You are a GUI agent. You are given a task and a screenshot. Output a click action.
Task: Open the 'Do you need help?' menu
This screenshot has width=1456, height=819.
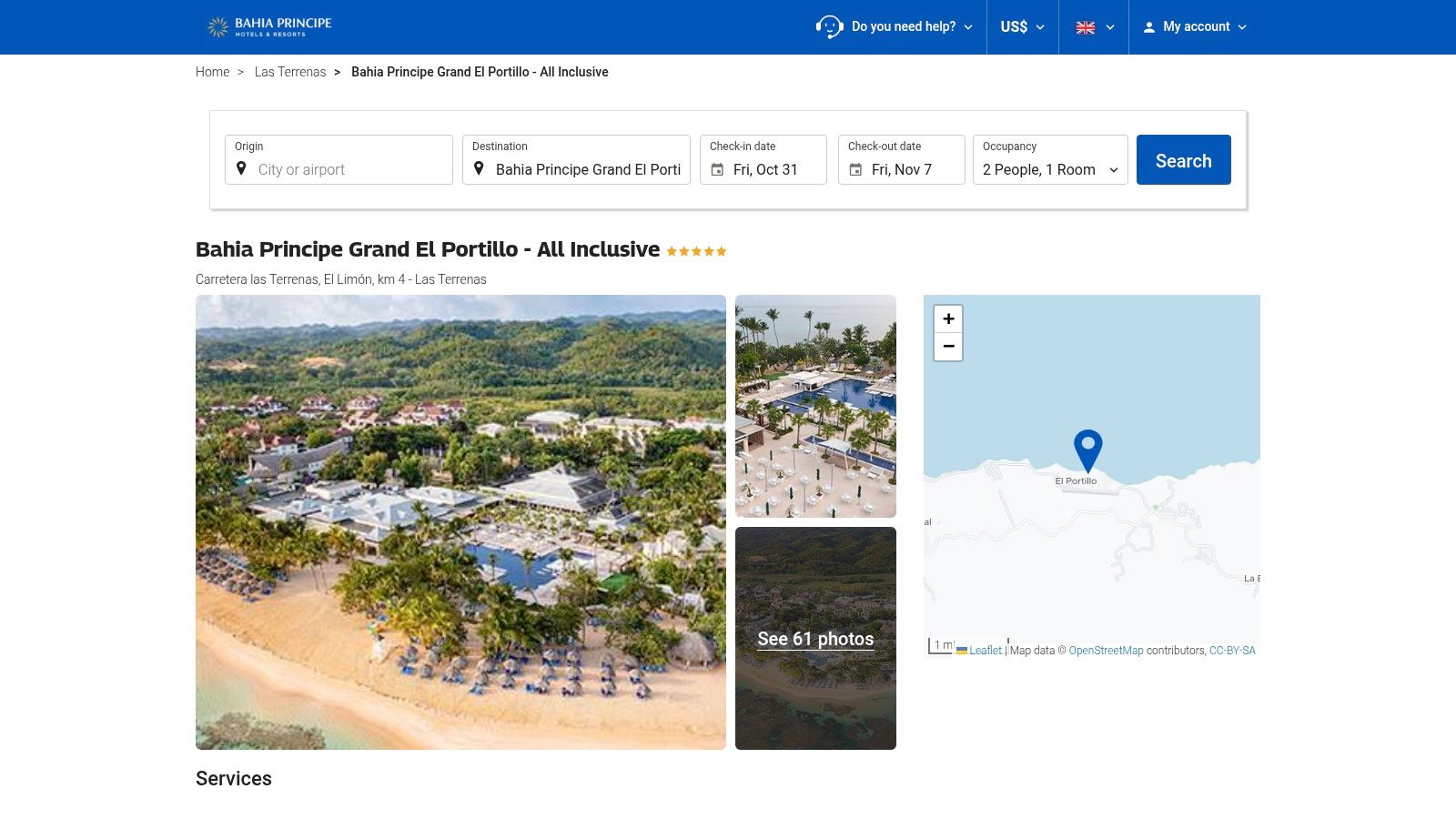point(905,27)
